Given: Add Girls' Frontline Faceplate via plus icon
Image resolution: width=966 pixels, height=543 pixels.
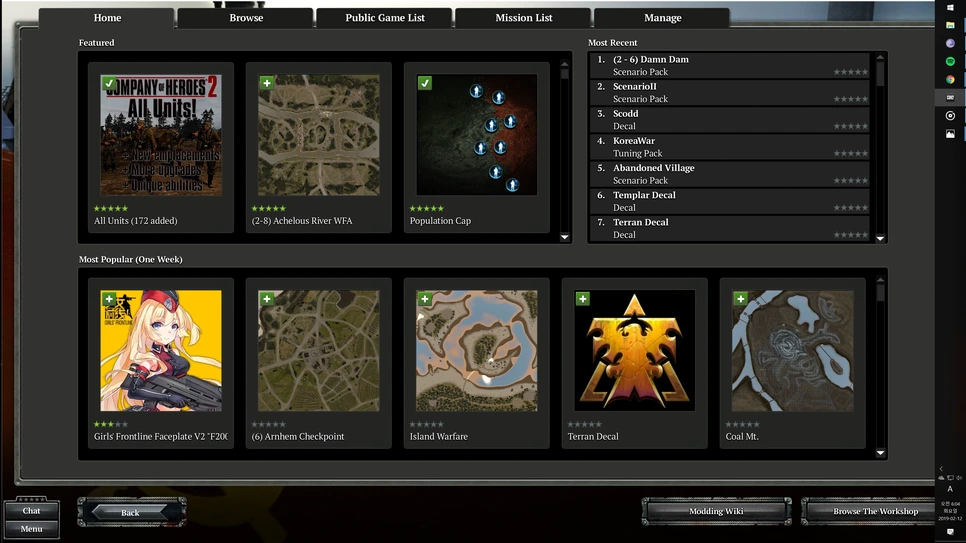Looking at the screenshot, I should click(109, 299).
